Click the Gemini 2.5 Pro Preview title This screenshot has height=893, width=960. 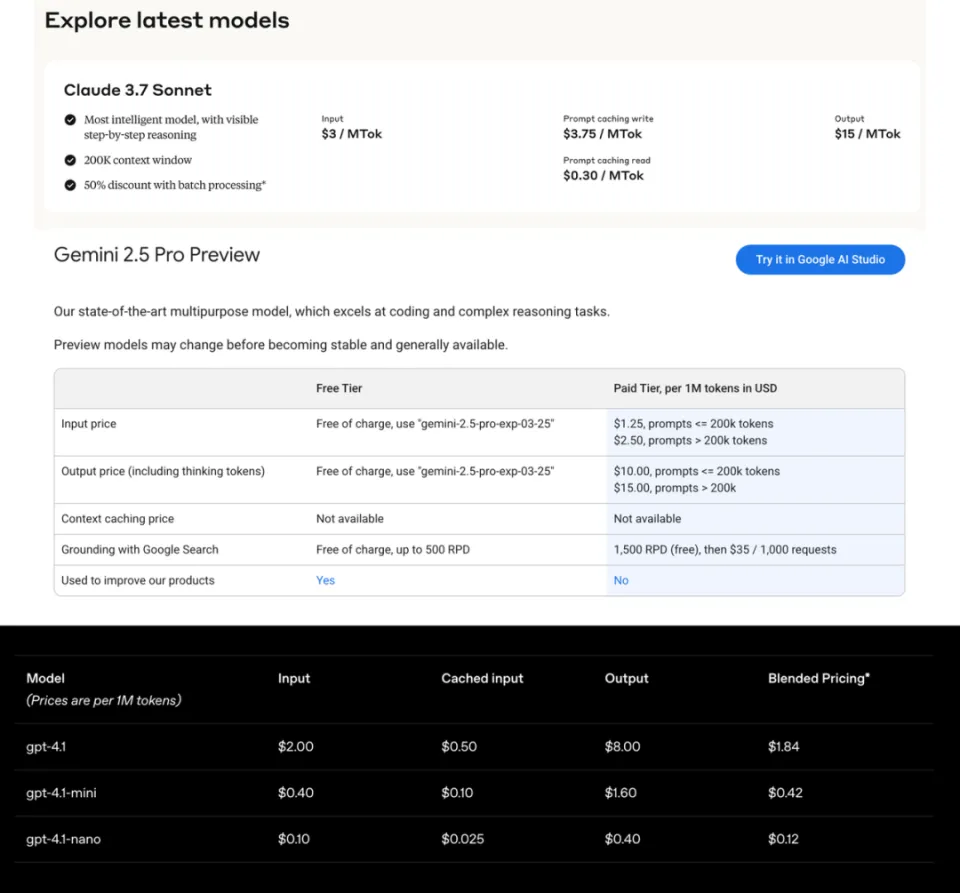(157, 255)
